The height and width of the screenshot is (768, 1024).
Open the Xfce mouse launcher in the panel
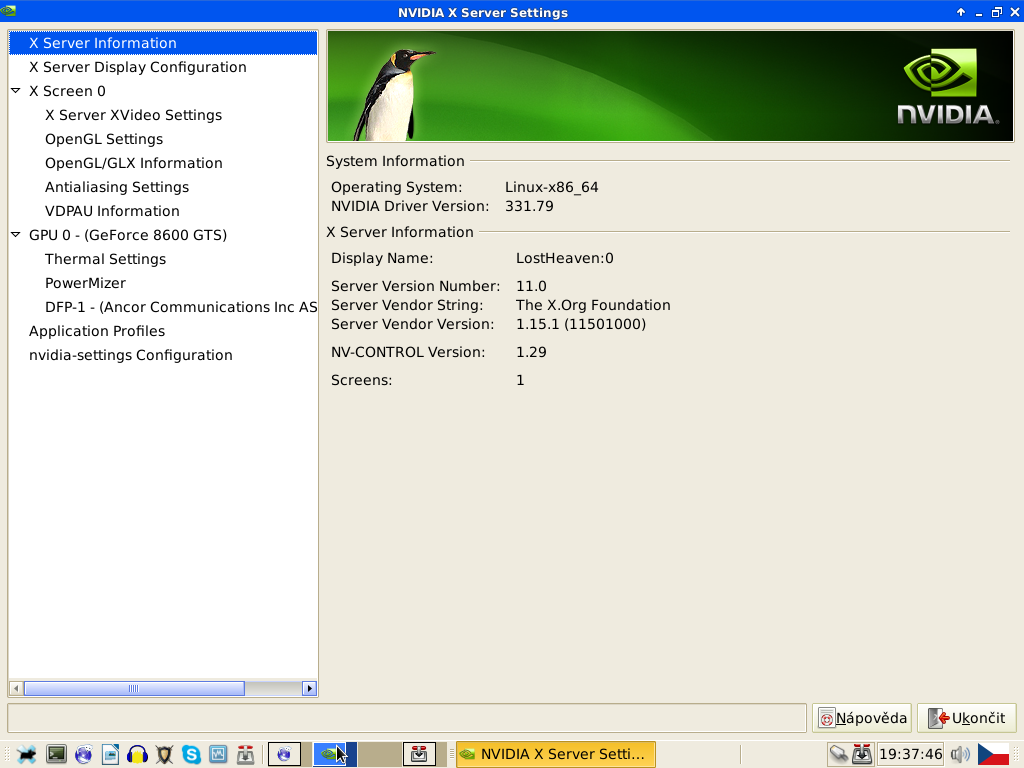[27, 754]
